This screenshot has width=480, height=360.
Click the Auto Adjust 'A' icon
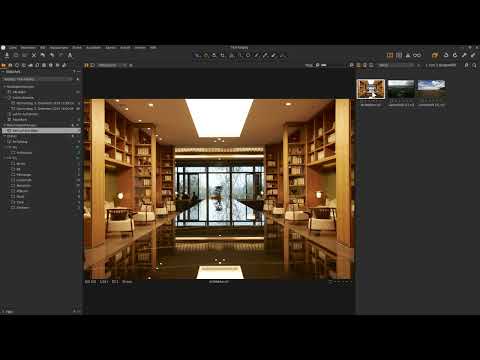[70, 55]
